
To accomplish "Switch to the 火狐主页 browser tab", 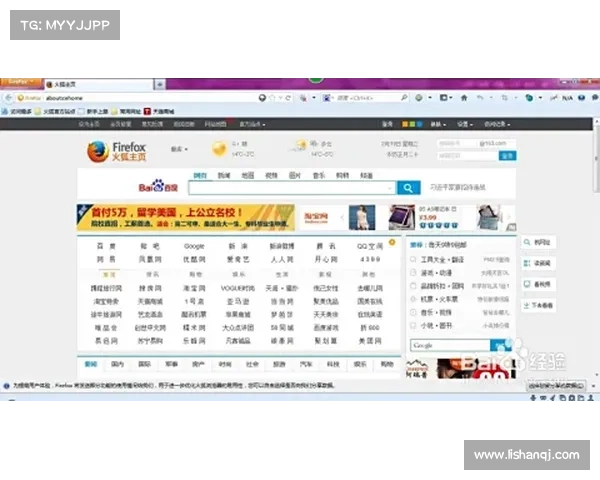I will click(99, 84).
